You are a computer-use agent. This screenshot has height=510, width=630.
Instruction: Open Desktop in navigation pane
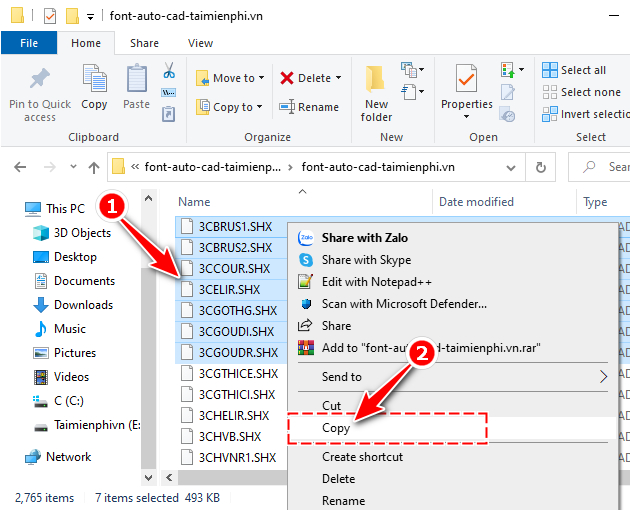[x=65, y=257]
